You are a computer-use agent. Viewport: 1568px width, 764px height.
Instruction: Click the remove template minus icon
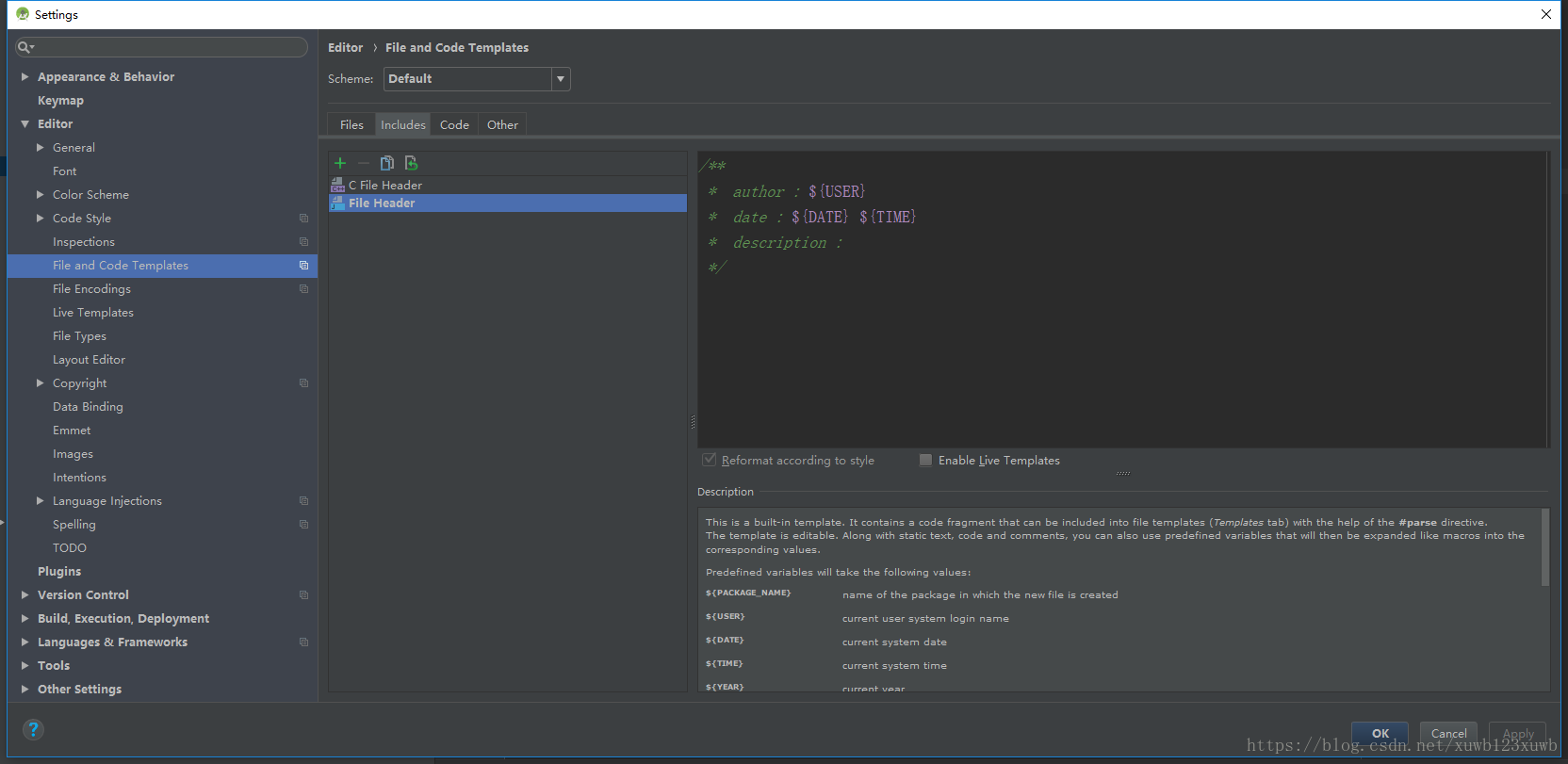coord(364,163)
